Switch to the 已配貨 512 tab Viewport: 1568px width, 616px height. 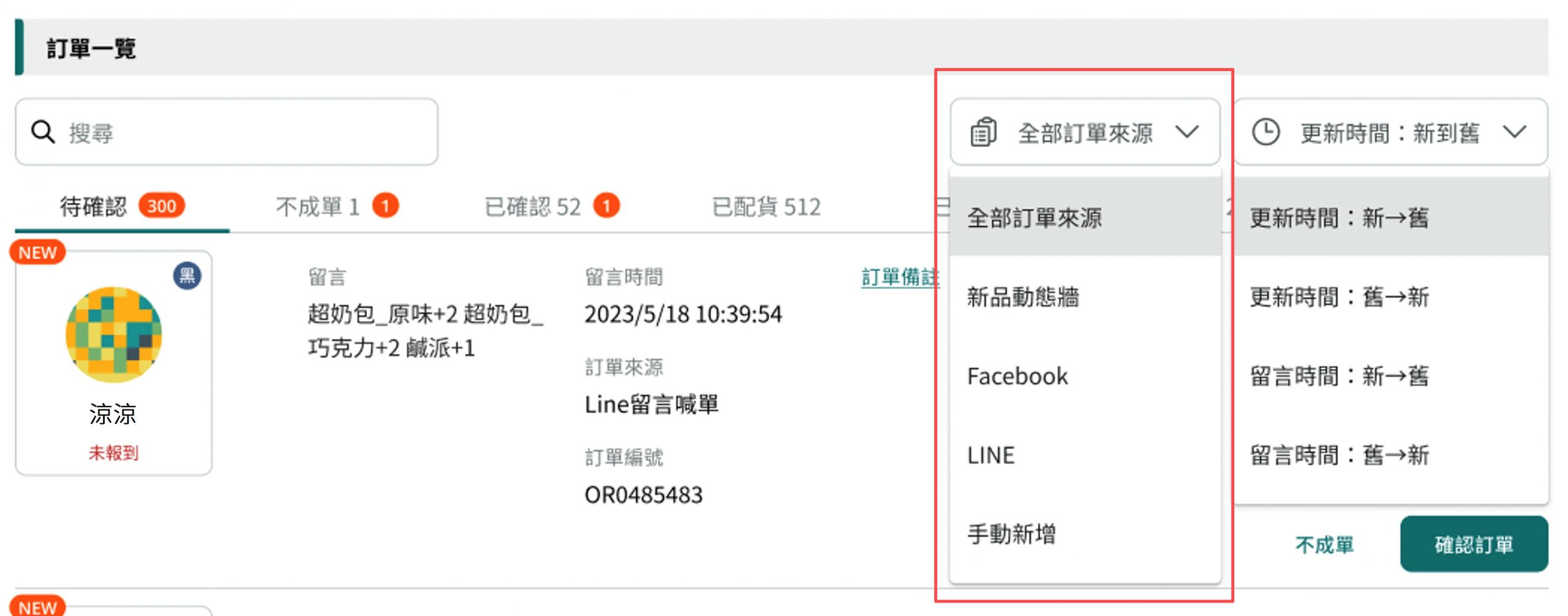point(766,207)
